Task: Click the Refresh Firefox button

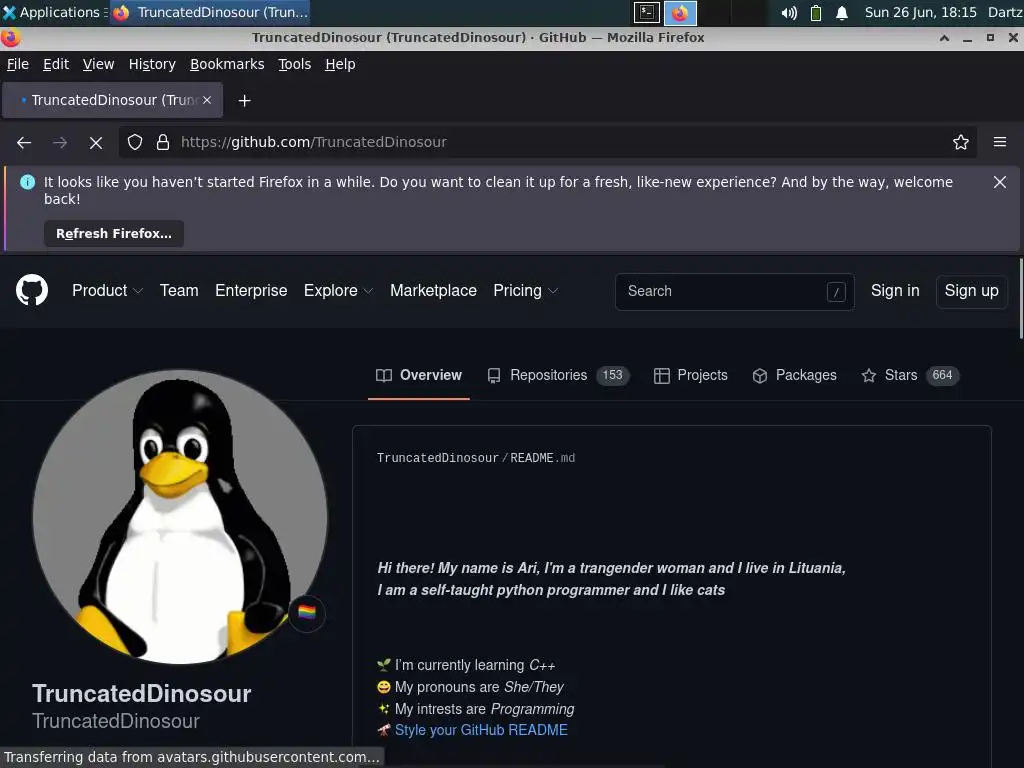Action: pos(114,233)
